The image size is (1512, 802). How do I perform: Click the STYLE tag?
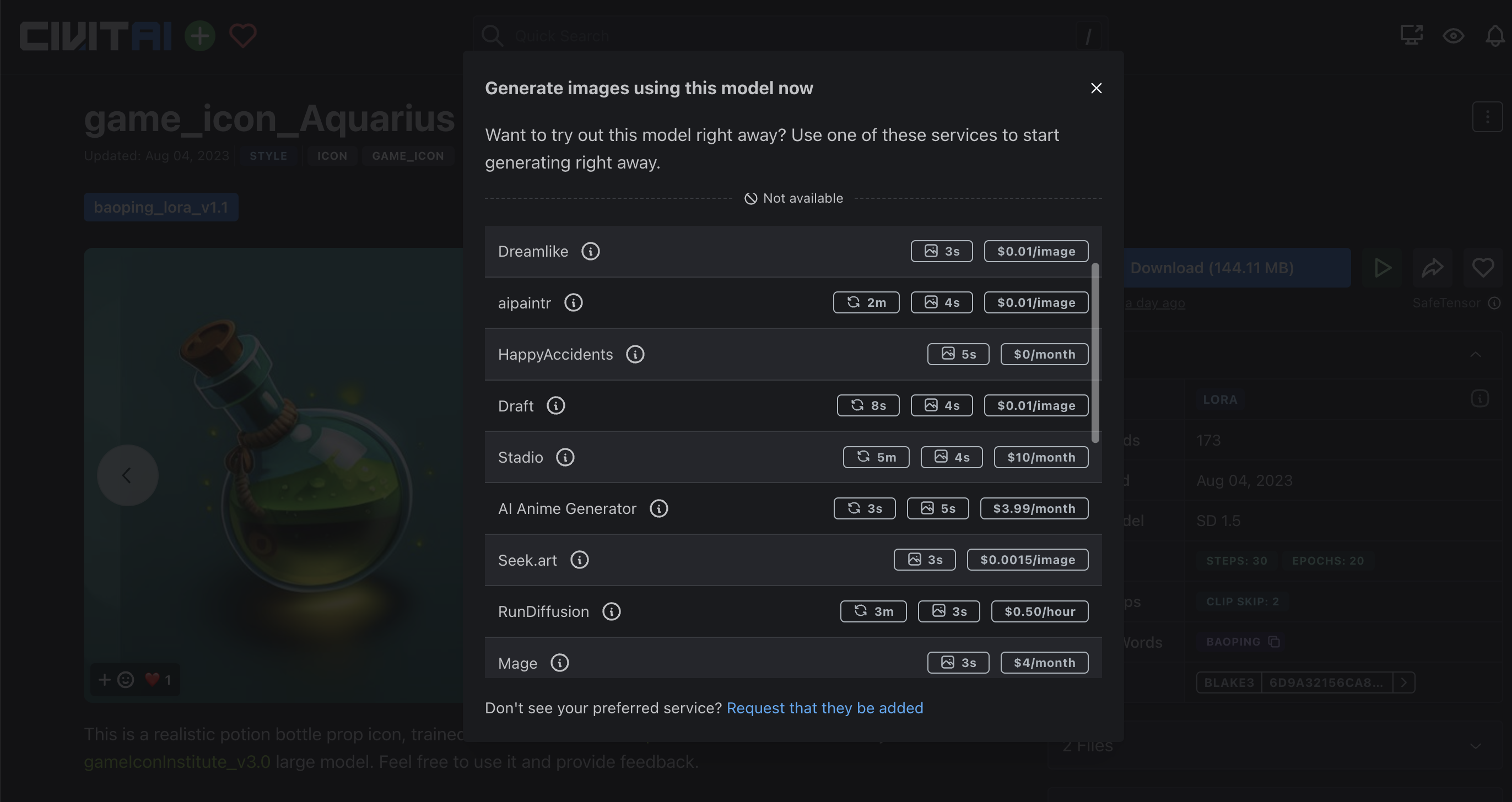tap(268, 155)
